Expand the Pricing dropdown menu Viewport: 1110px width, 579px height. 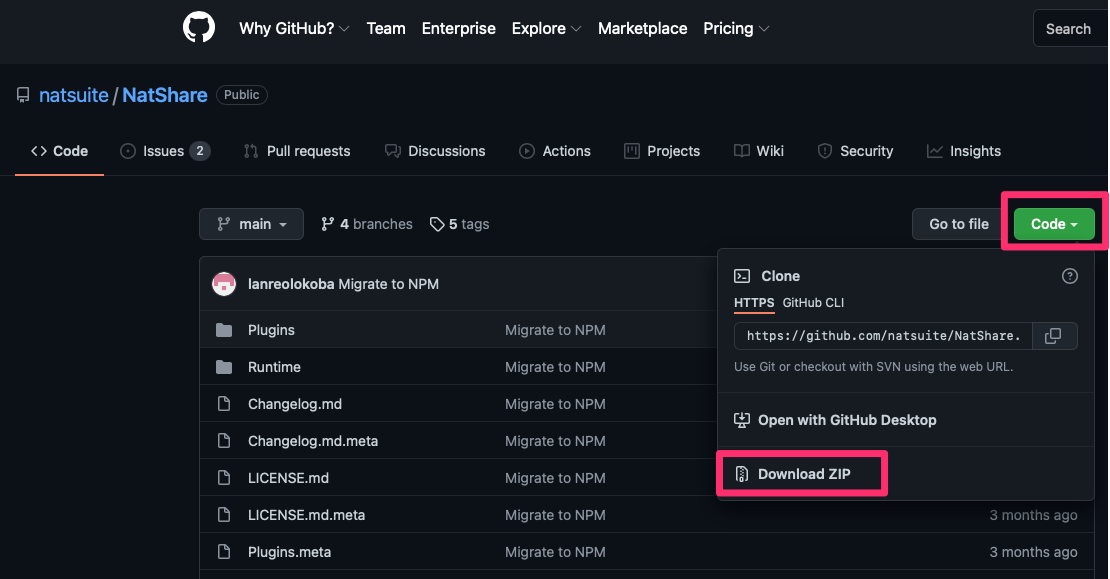coord(736,28)
